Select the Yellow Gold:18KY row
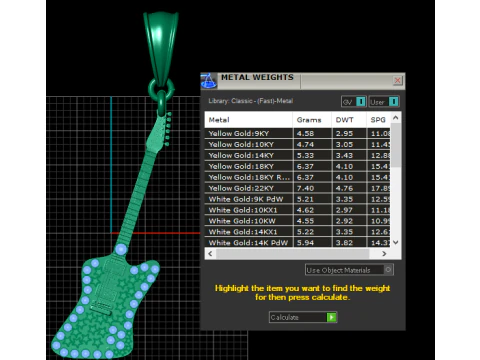The height and width of the screenshot is (360, 480). coord(297,166)
